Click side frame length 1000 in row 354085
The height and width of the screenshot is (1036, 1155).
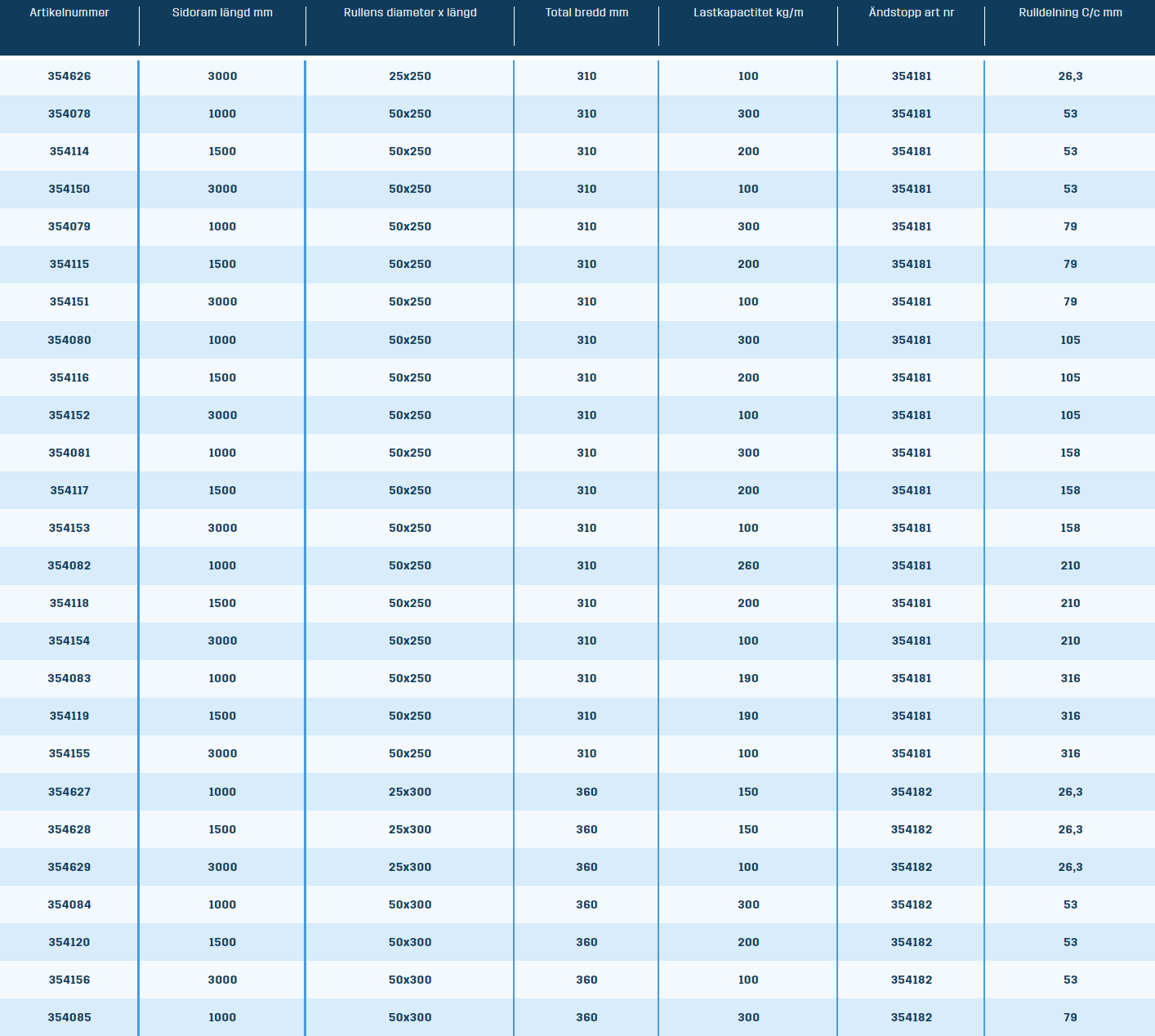222,1017
